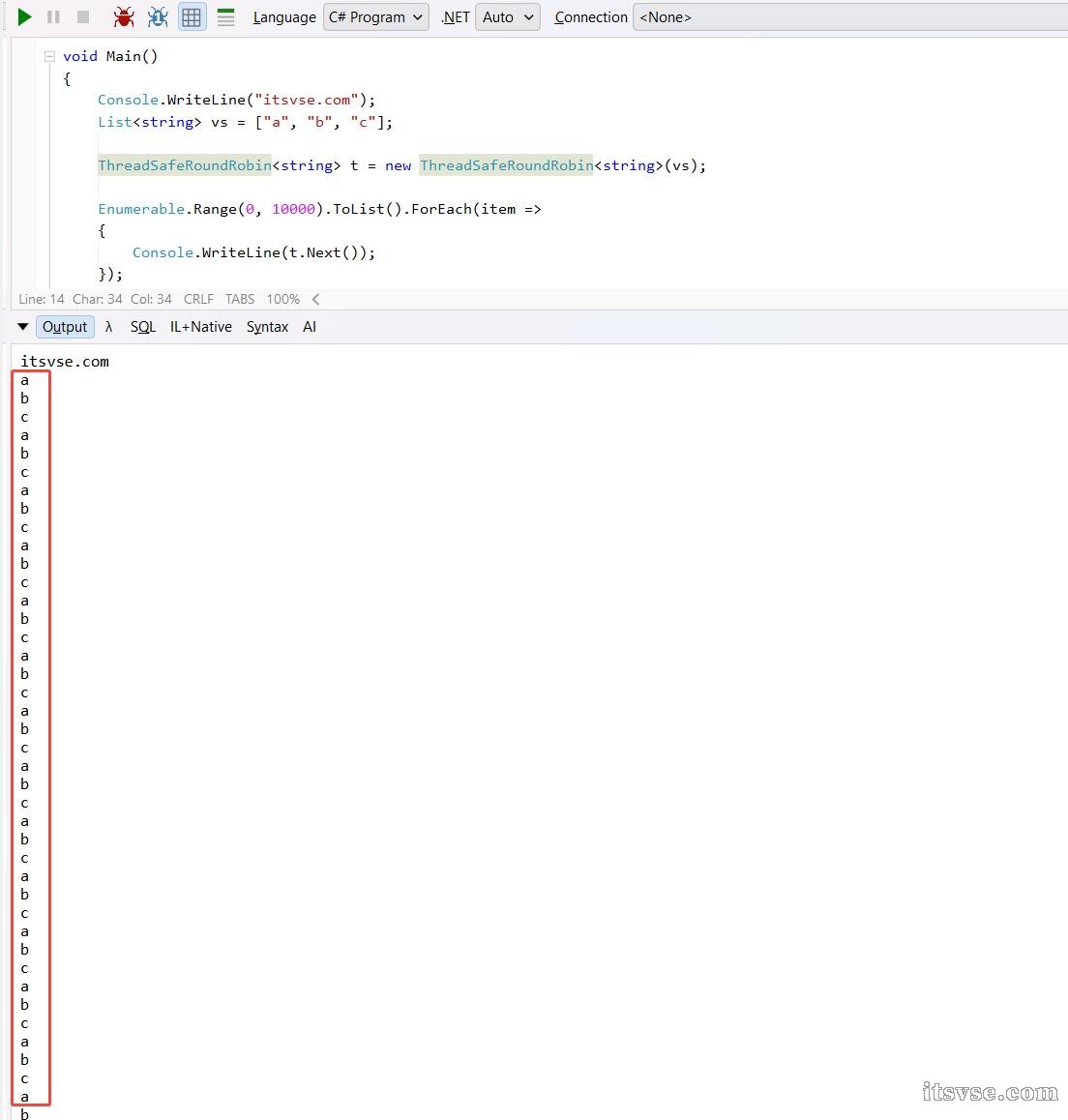Select the Output results tab
Image resolution: width=1068 pixels, height=1120 pixels.
point(65,327)
